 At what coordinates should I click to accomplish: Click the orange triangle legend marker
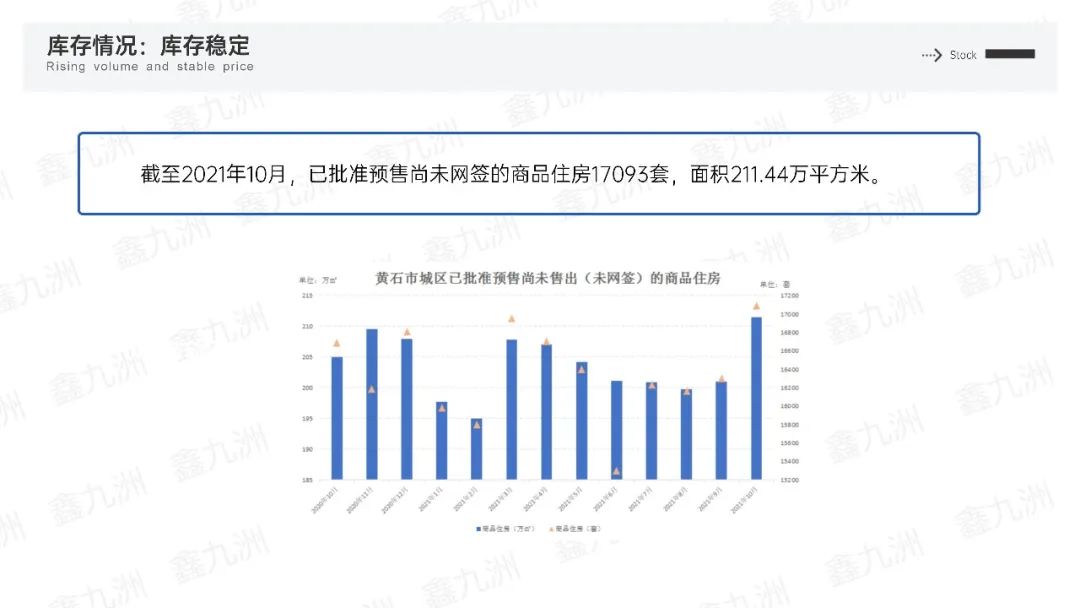[x=551, y=529]
